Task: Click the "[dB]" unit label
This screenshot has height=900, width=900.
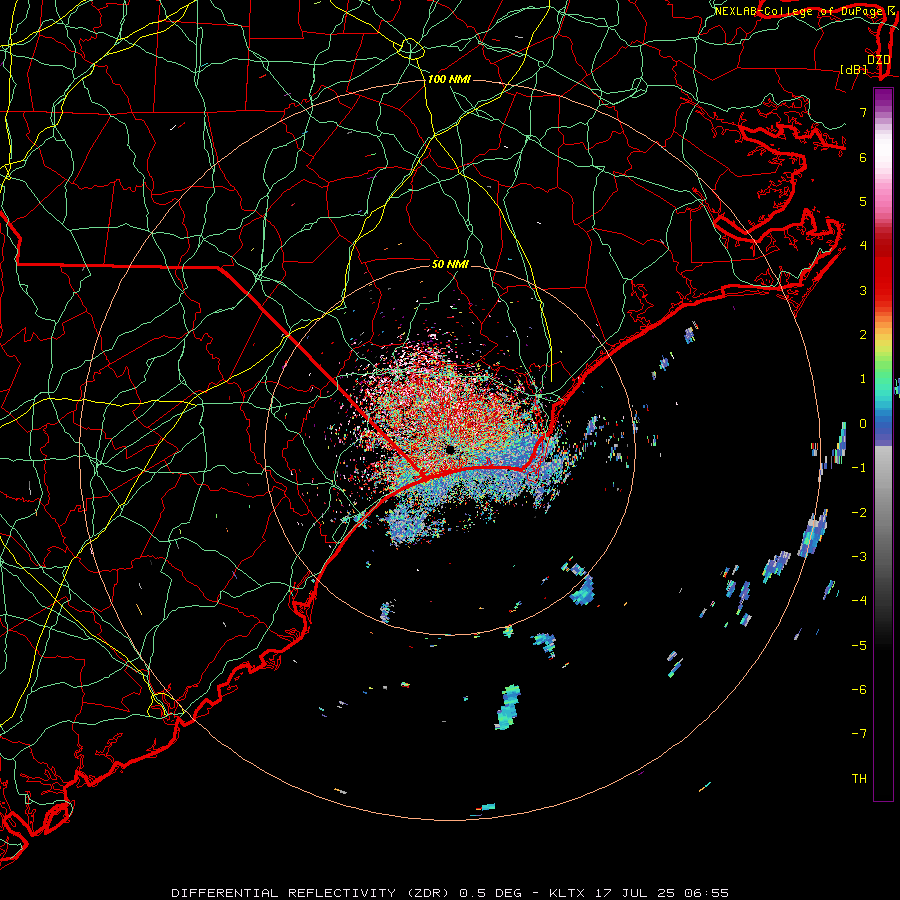Action: 853,69
